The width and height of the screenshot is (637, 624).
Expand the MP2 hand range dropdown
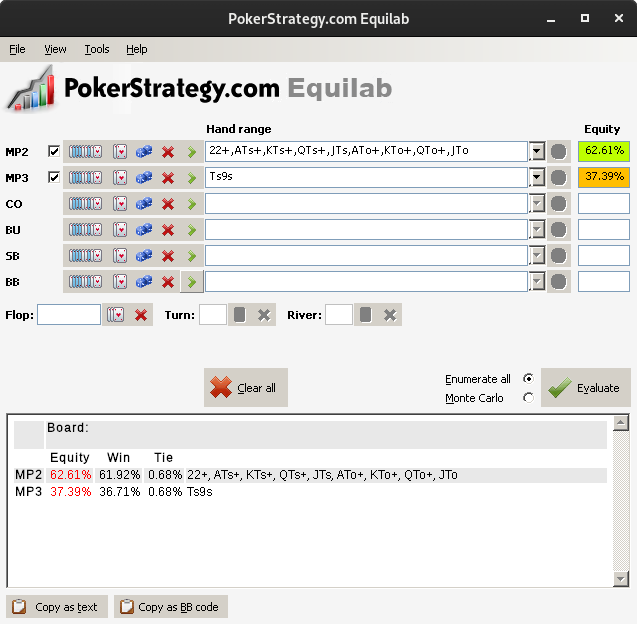[x=536, y=151]
